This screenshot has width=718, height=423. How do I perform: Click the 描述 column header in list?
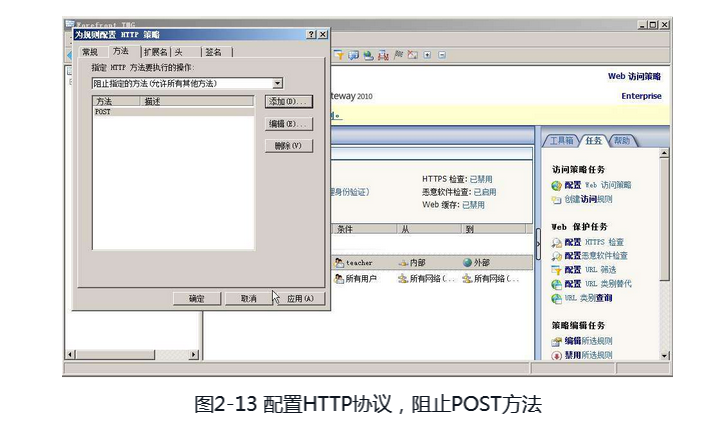coord(197,102)
